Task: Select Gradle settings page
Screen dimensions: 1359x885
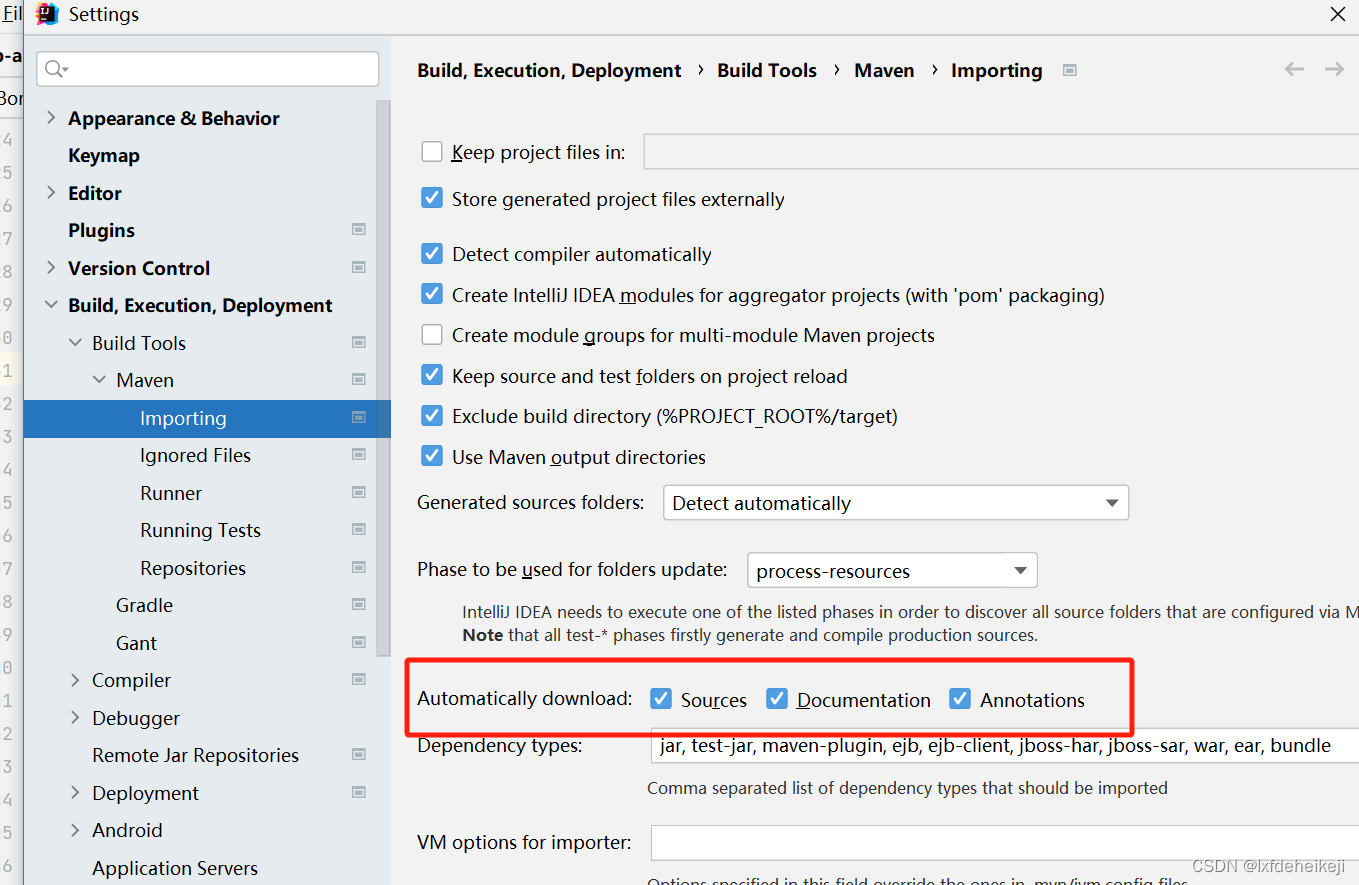Action: [x=144, y=605]
